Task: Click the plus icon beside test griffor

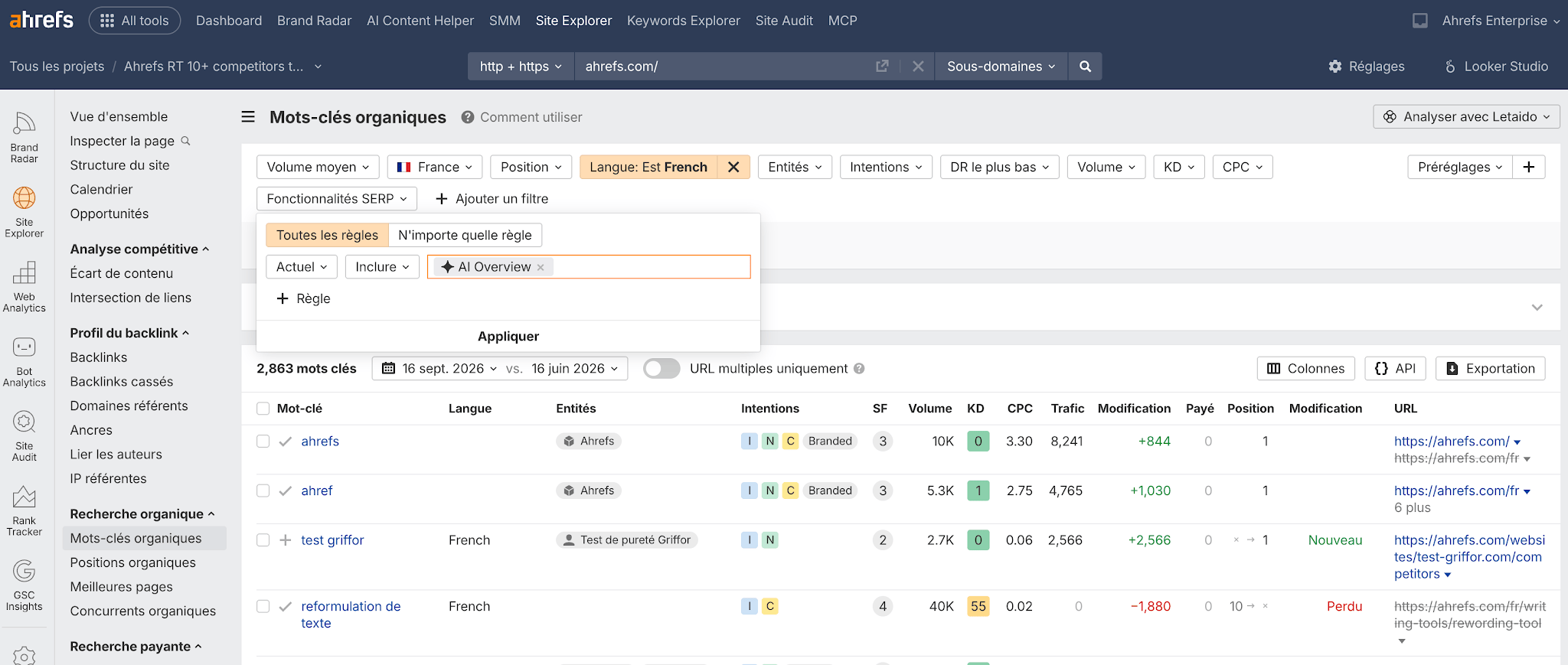Action: pyautogui.click(x=286, y=540)
